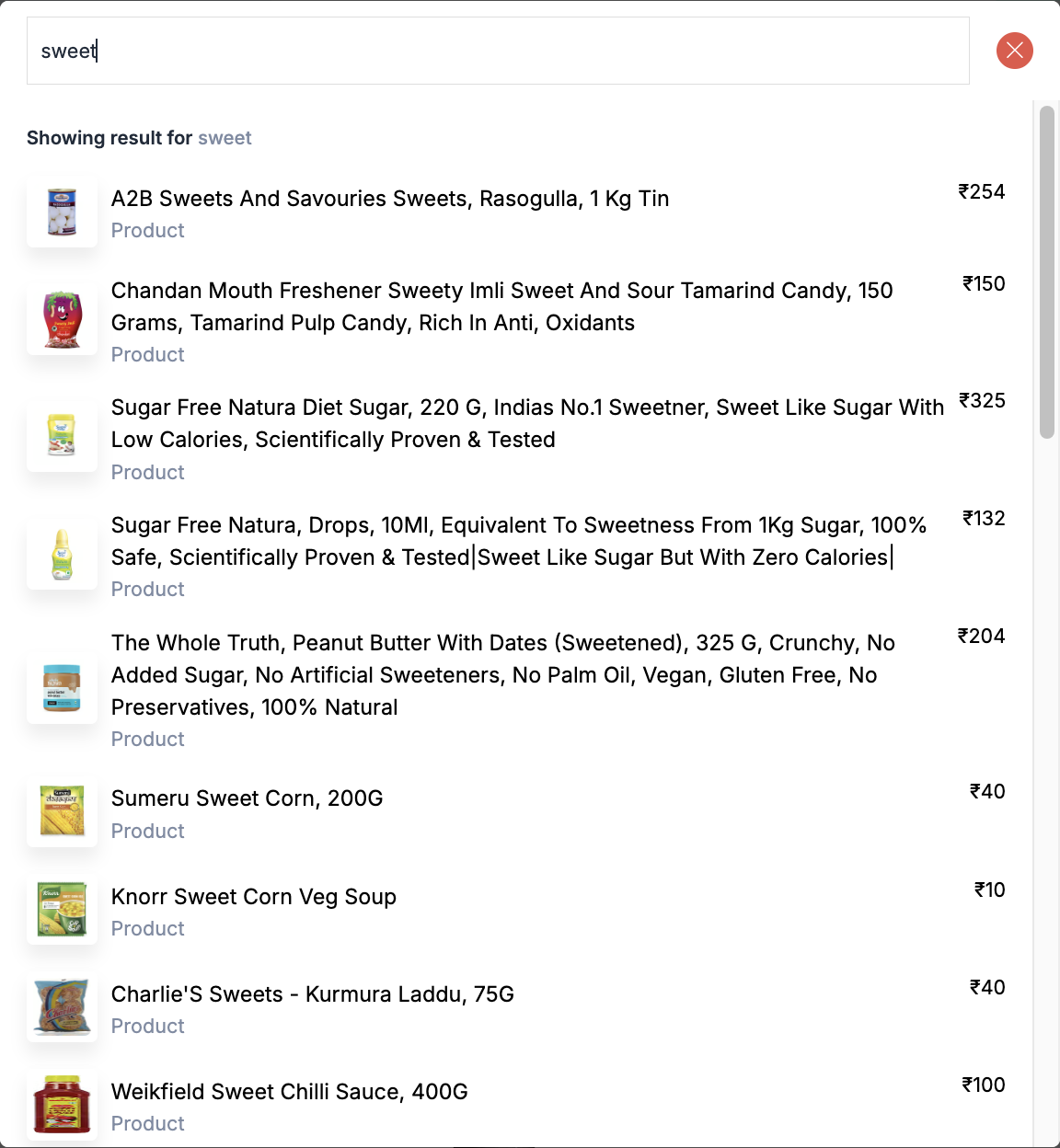Open A2B Sweets Rasogulla 1 Kg Tin
The width and height of the screenshot is (1060, 1148).
[390, 199]
